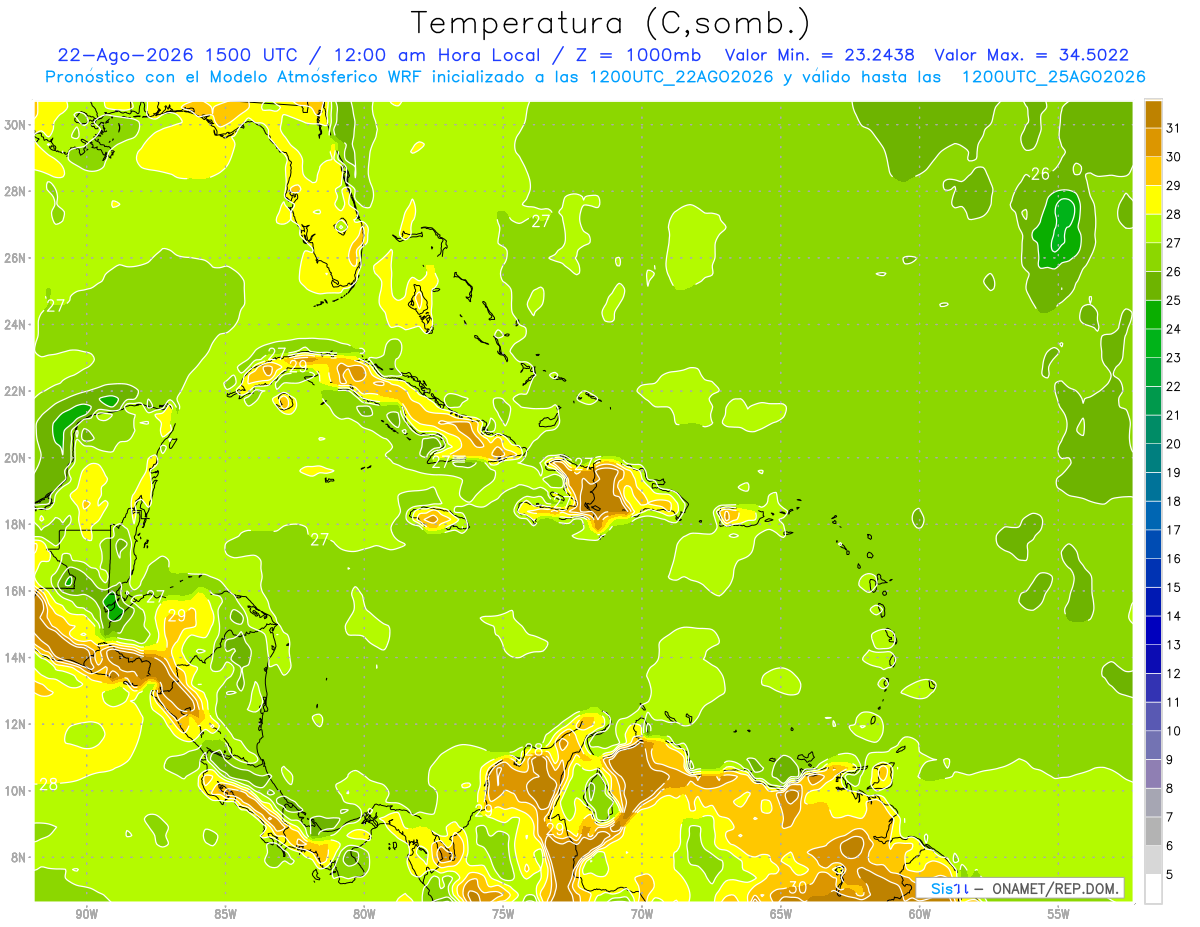This screenshot has width=1200, height=927.
Task: Click the "24N" latitude axis label
Action: 16,324
